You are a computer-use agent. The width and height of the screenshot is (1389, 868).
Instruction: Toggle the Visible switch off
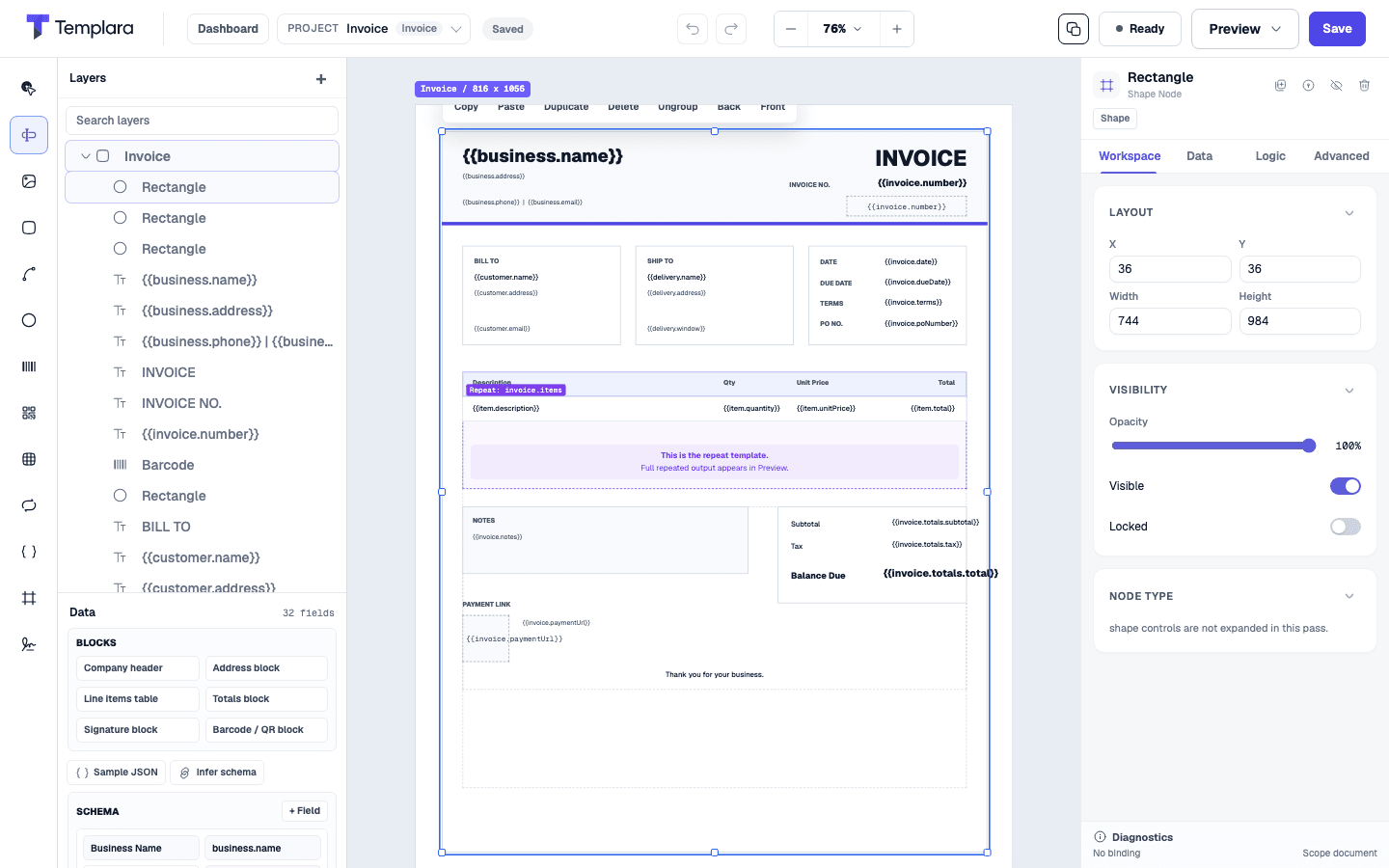[1345, 486]
